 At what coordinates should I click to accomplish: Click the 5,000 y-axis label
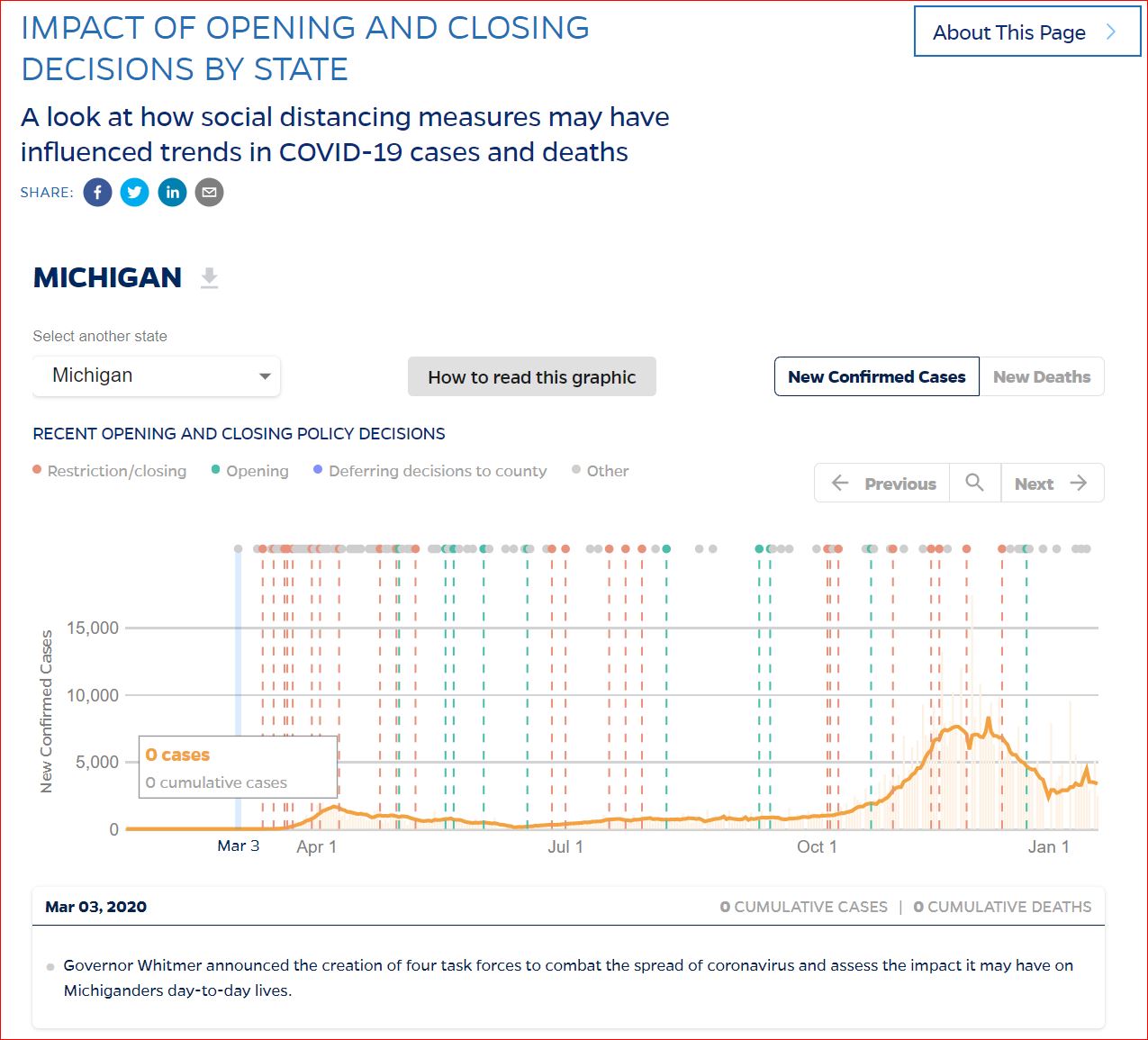point(97,762)
